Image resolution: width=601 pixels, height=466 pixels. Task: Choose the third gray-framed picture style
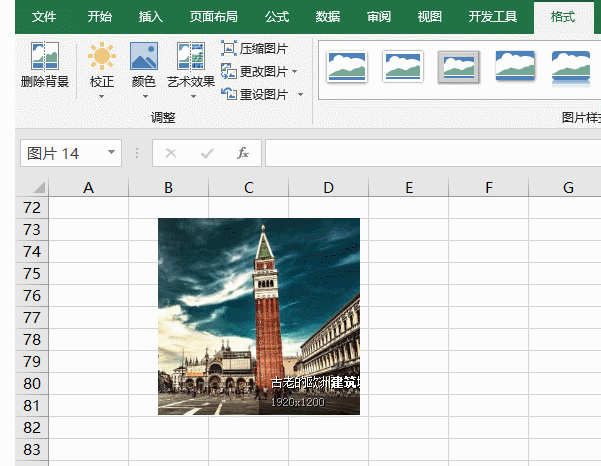pos(459,67)
